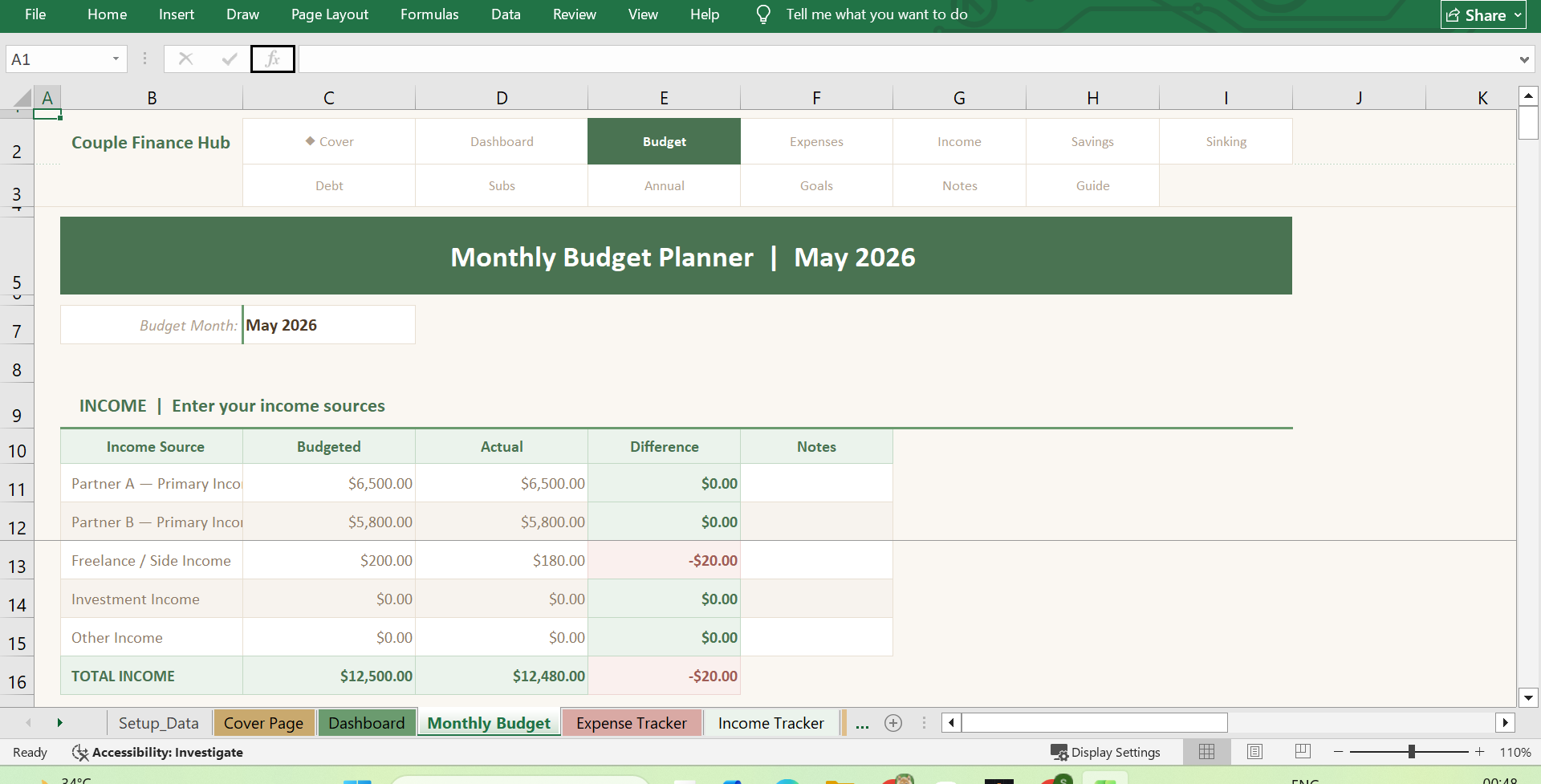Image resolution: width=1541 pixels, height=784 pixels.
Task: Open the Draw ribbon tab
Action: click(x=242, y=14)
